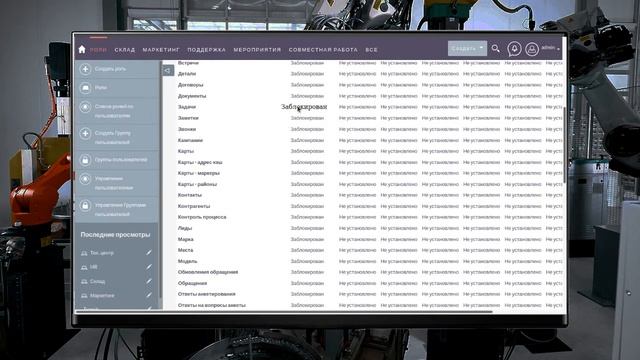
Task: Click Заблокирован cell in the Контакты row
Action: click(x=307, y=195)
